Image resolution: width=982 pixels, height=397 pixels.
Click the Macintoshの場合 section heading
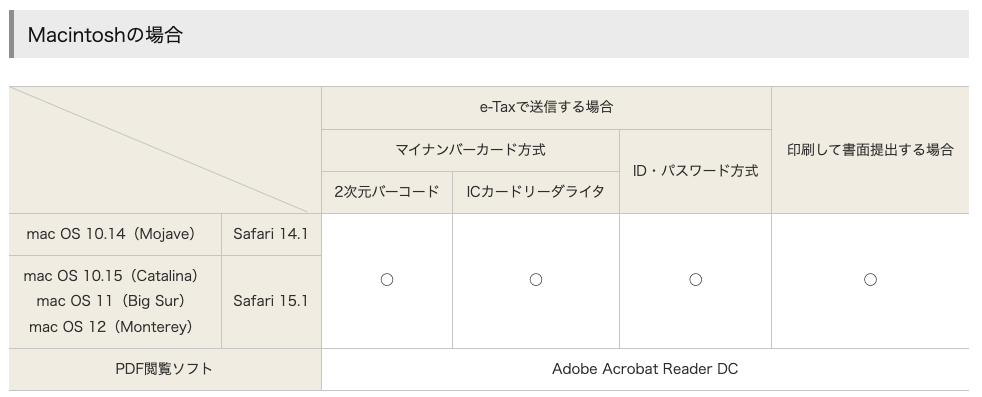105,34
